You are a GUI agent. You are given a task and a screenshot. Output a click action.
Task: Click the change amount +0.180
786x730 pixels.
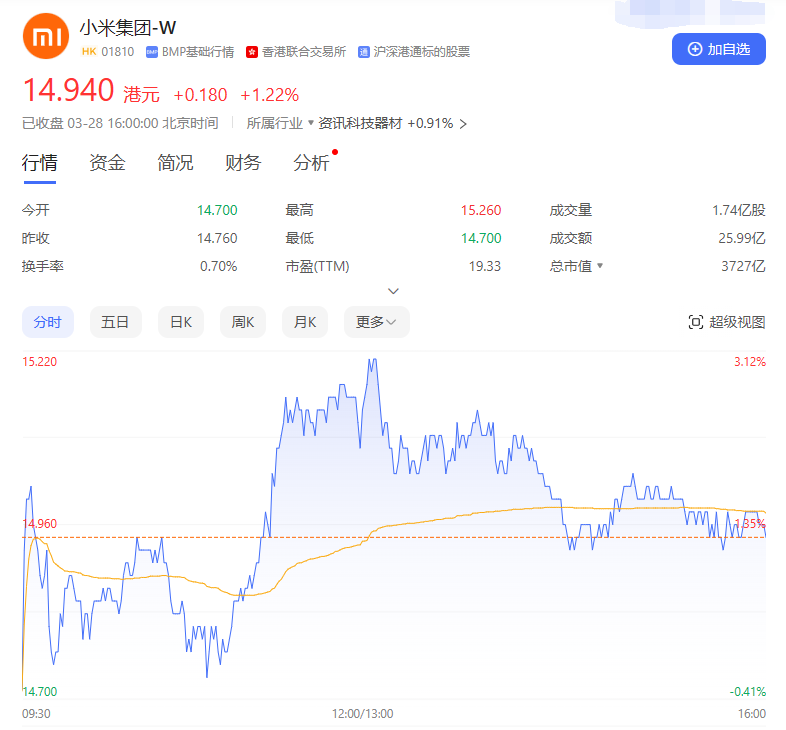(201, 95)
